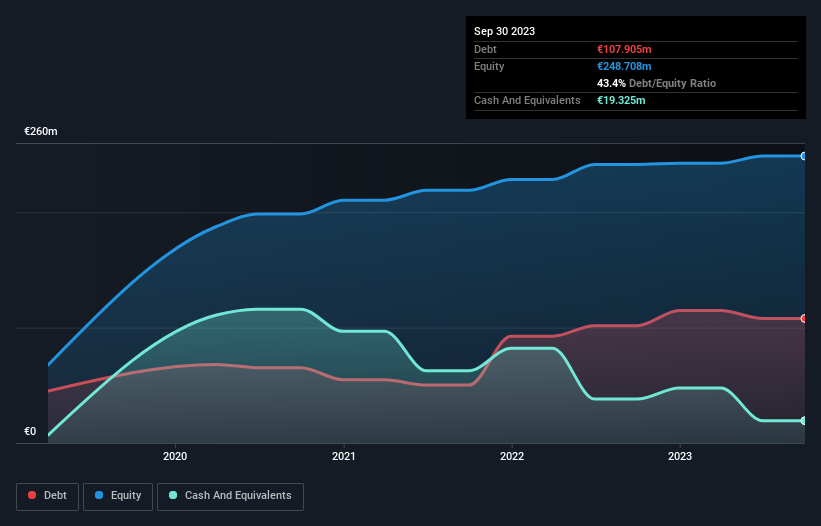This screenshot has height=526, width=821.
Task: Click the Sep 30 2023 tooltip date
Action: click(x=504, y=31)
